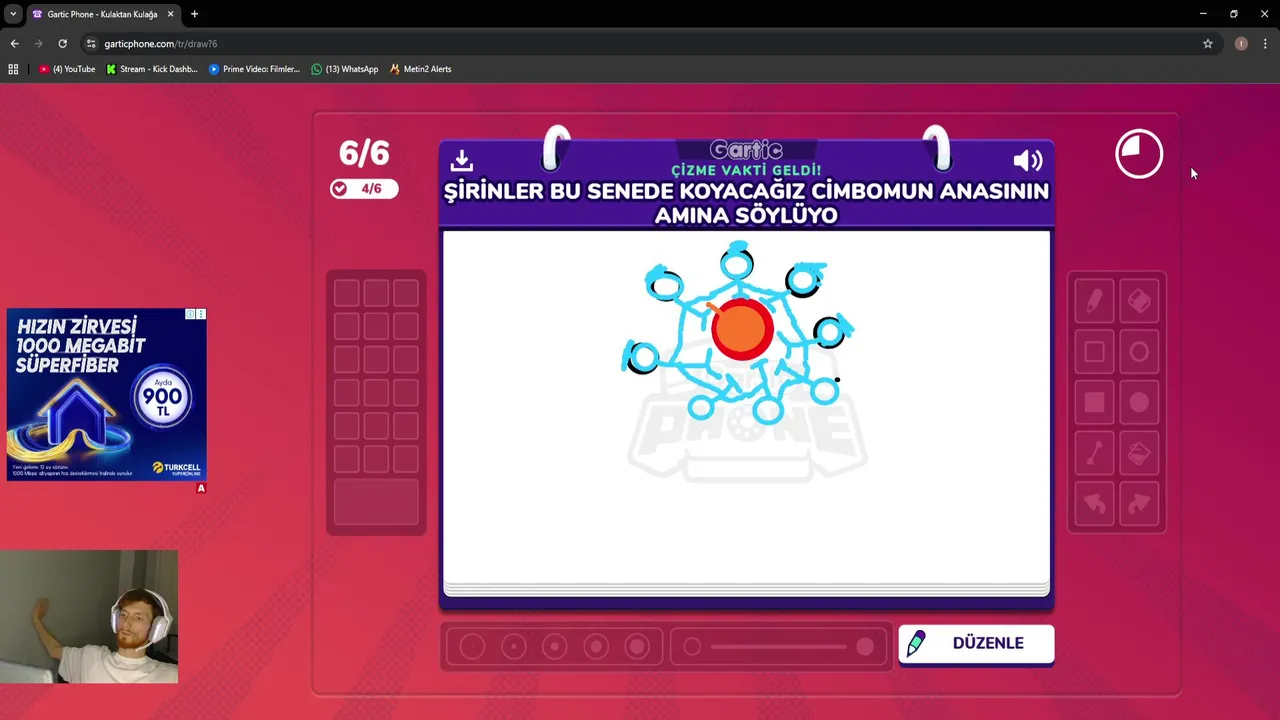The image size is (1280, 720).
Task: Click the undo arrow in tools panel
Action: [x=1094, y=505]
